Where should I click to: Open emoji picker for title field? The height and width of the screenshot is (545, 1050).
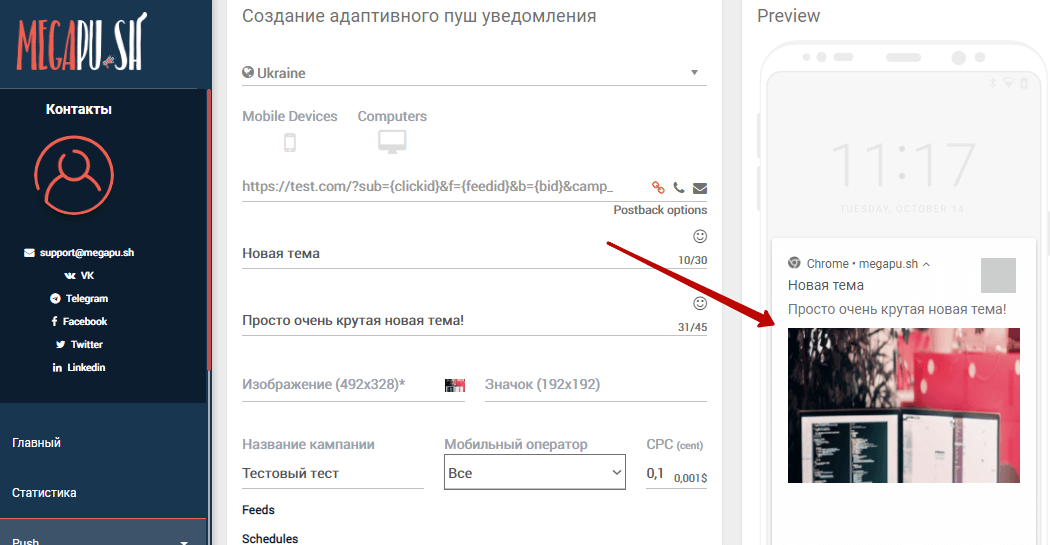coord(700,236)
